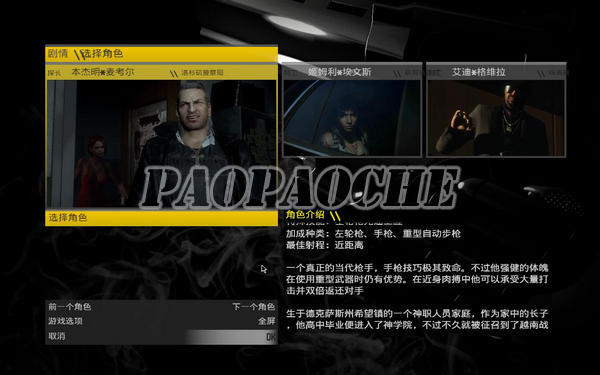Viewport: 600px width, 375px height.
Task: Click the 艾迪·格维拉 name header
Action: coord(479,72)
